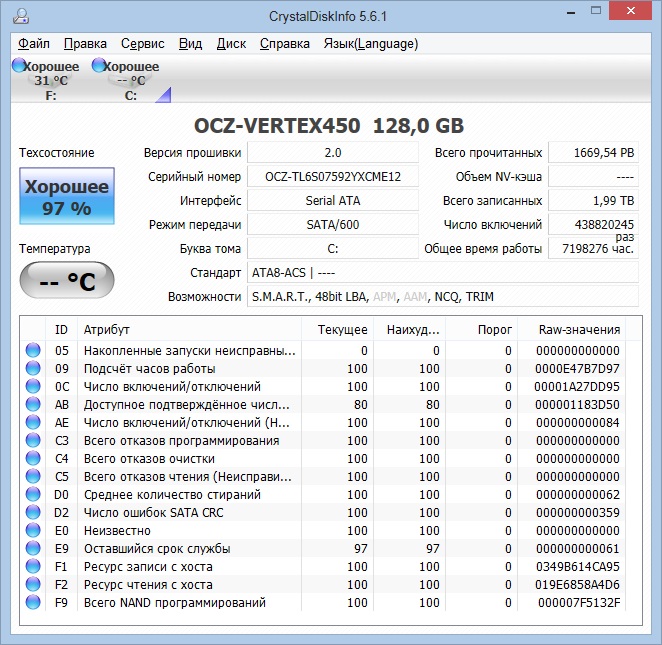
Task: Click firmware version field 2.0
Action: pos(333,152)
